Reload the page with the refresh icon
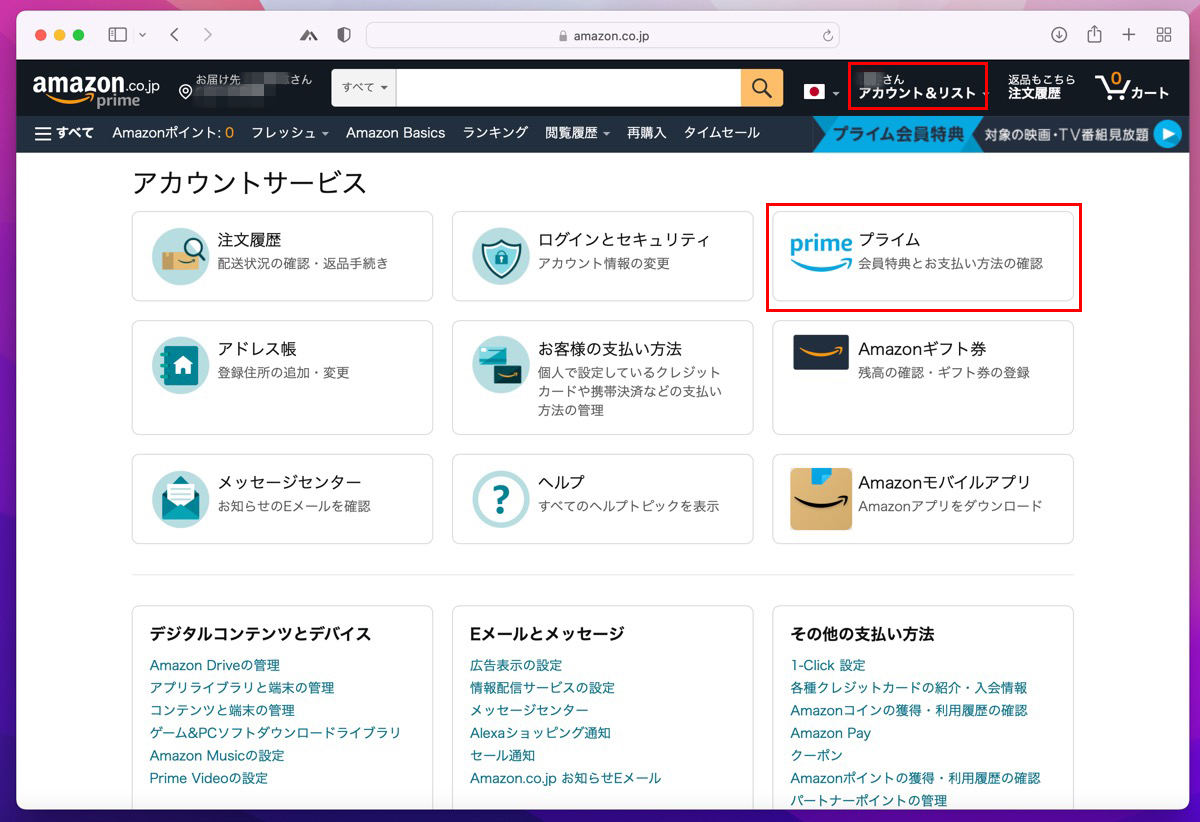 pos(827,36)
